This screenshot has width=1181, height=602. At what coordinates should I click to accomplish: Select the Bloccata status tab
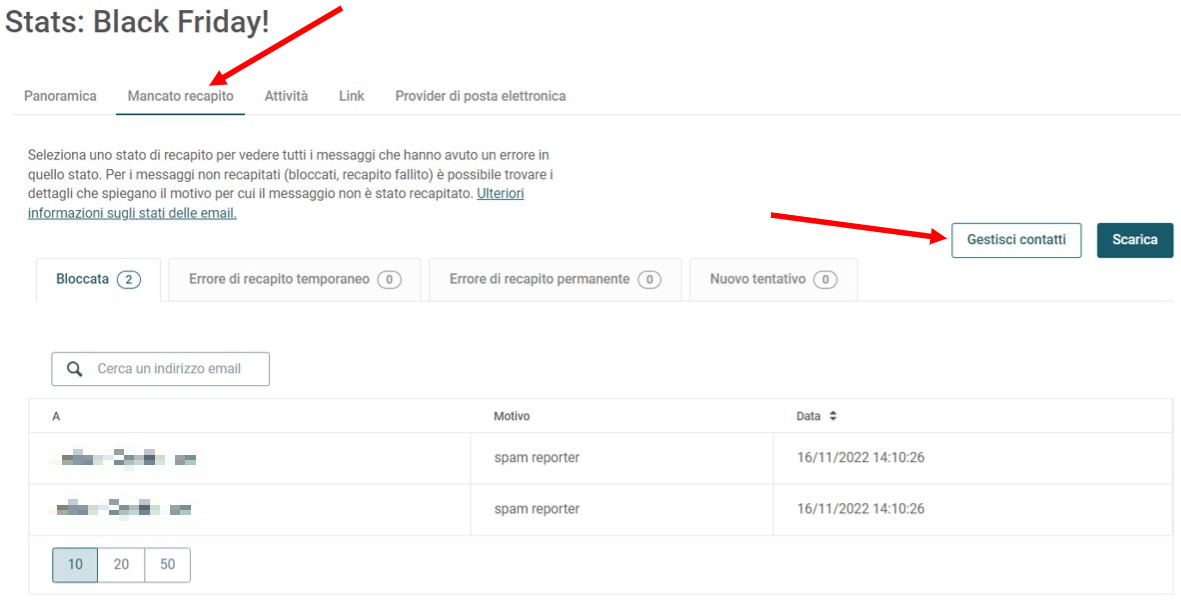[98, 280]
